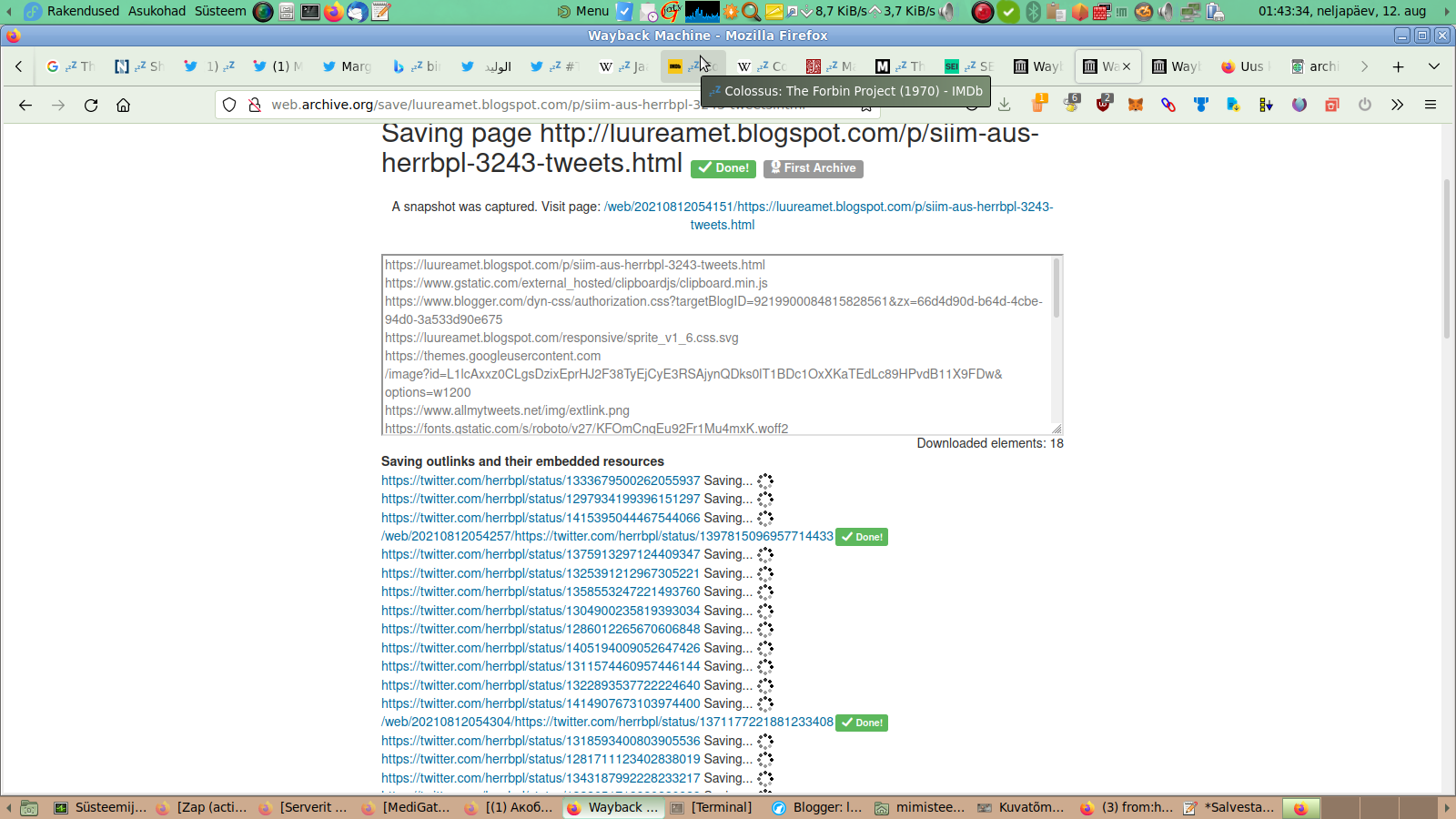Reload the current Wayback Machine page
Image resolution: width=1456 pixels, height=819 pixels.
pos(91,106)
